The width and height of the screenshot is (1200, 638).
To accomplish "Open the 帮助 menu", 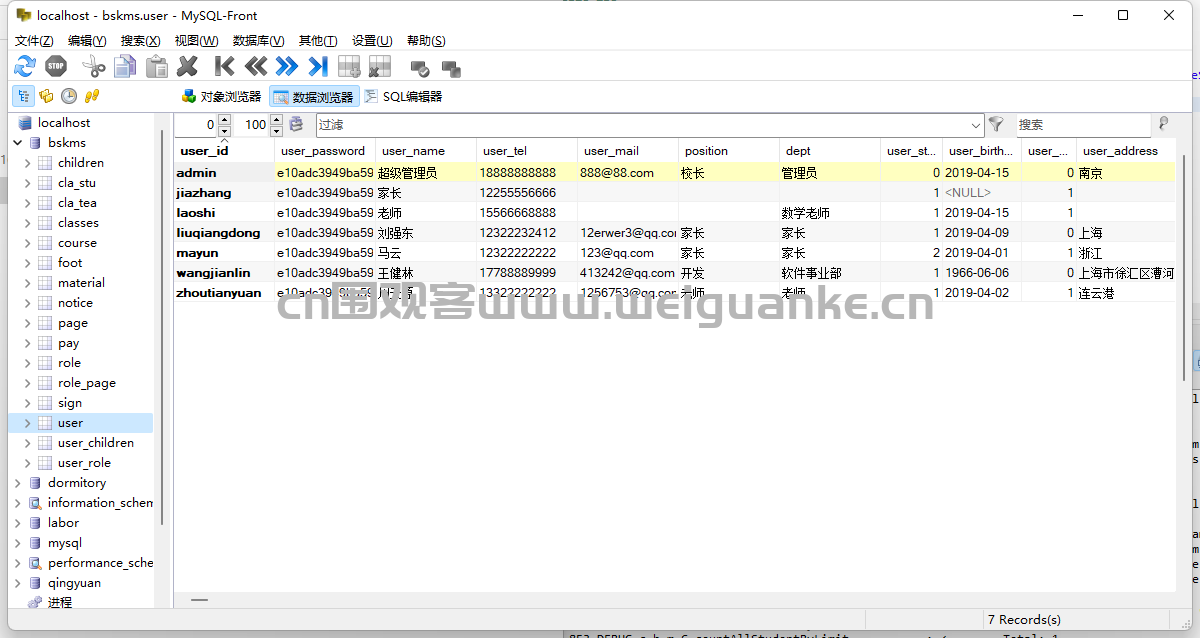I will point(426,41).
